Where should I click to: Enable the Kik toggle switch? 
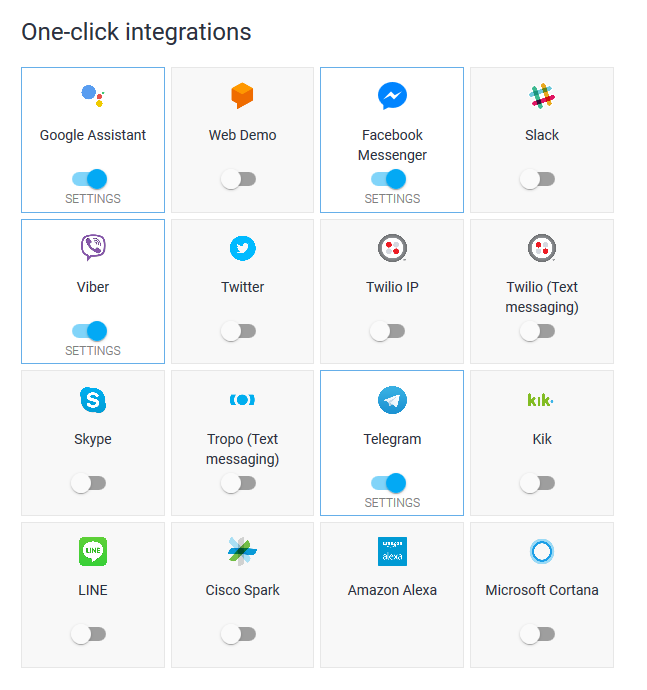(537, 483)
